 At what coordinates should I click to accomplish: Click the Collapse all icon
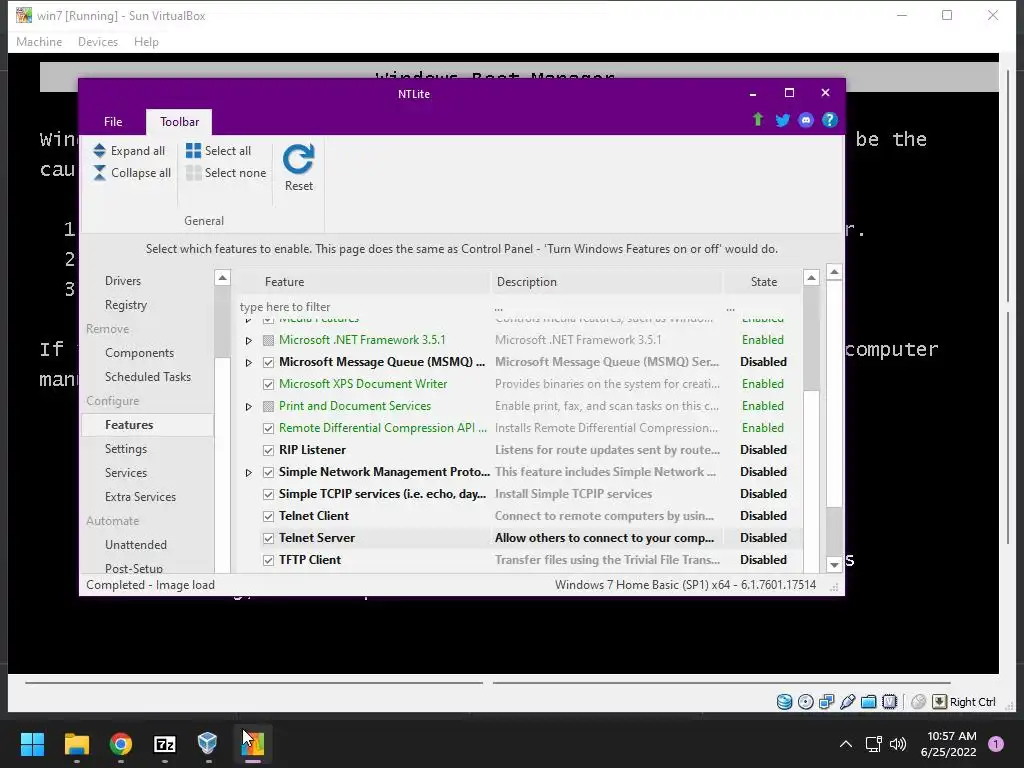(99, 173)
